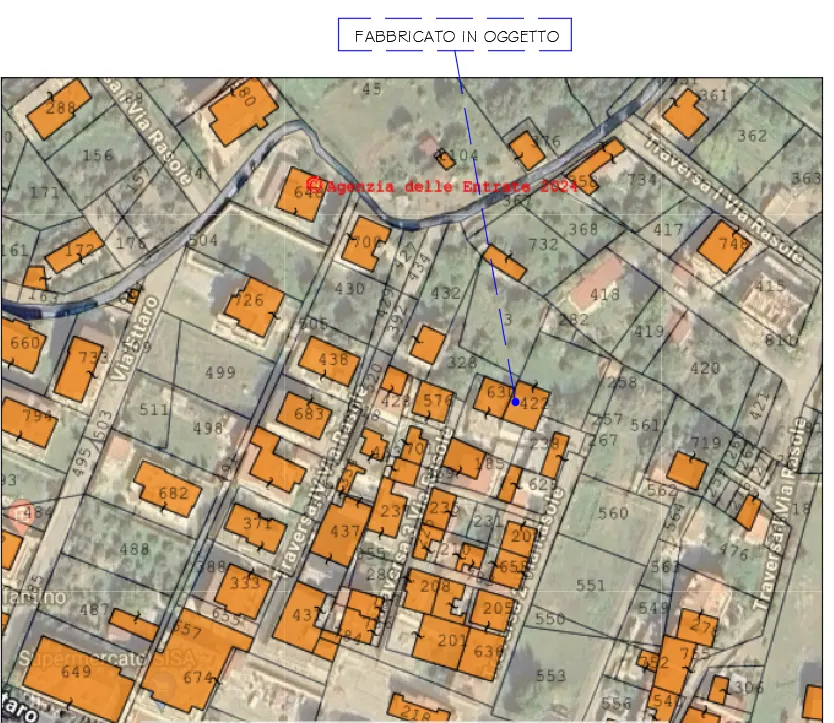Select parcel number 719
The height and width of the screenshot is (723, 834).
705,443
